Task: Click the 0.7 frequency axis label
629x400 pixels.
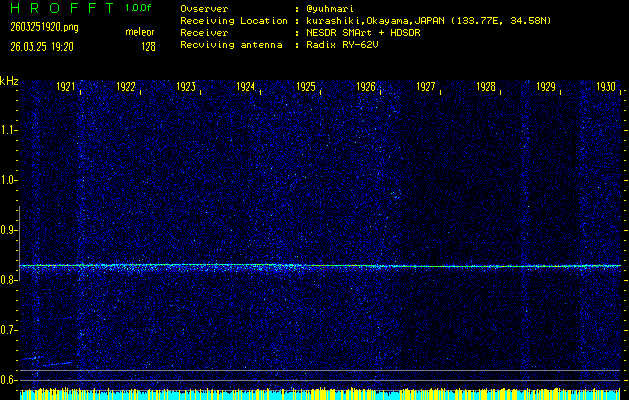Action: (9, 330)
